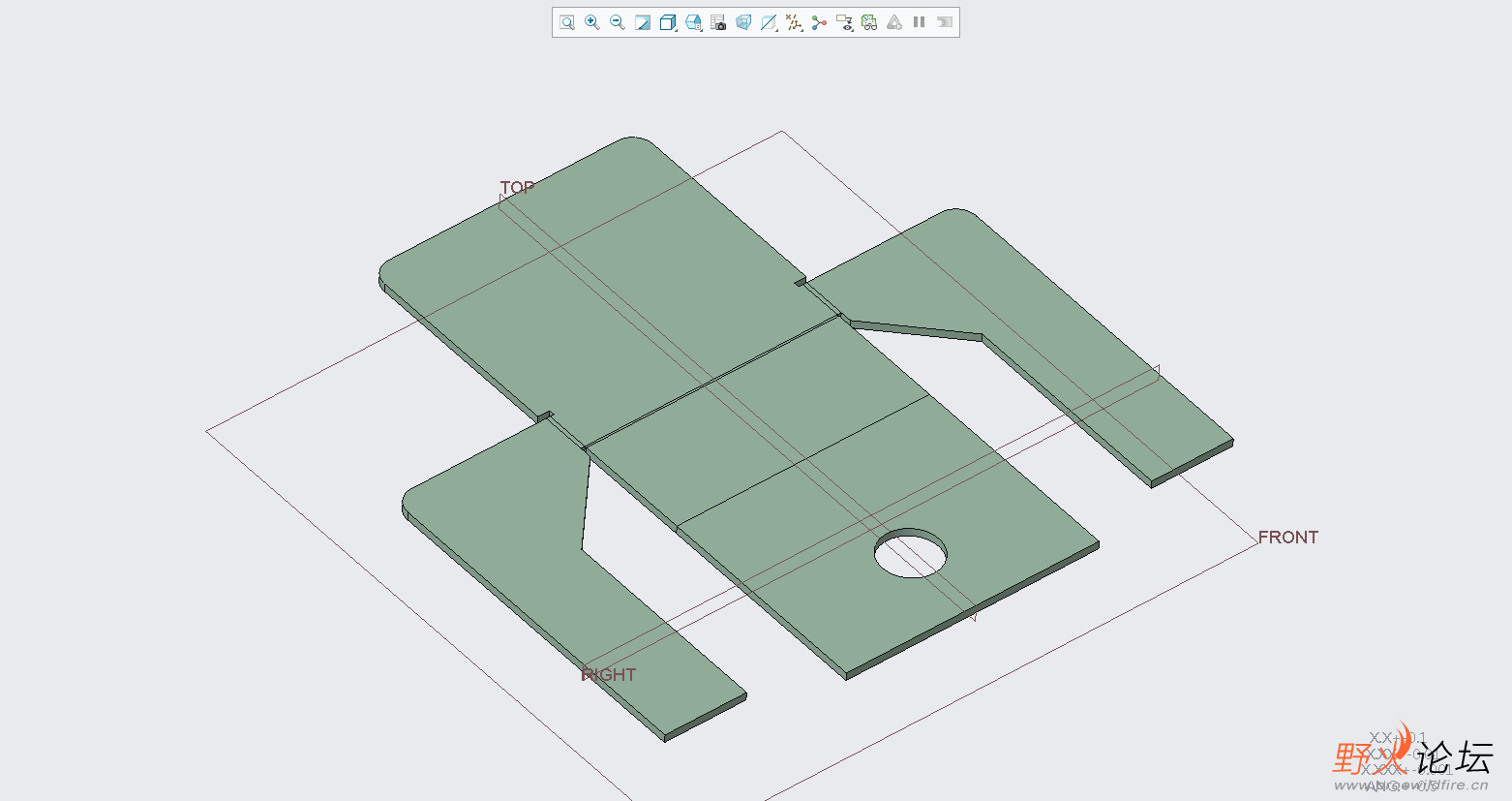Image resolution: width=1512 pixels, height=801 pixels.
Task: Click the Refit view icon
Action: 567,22
